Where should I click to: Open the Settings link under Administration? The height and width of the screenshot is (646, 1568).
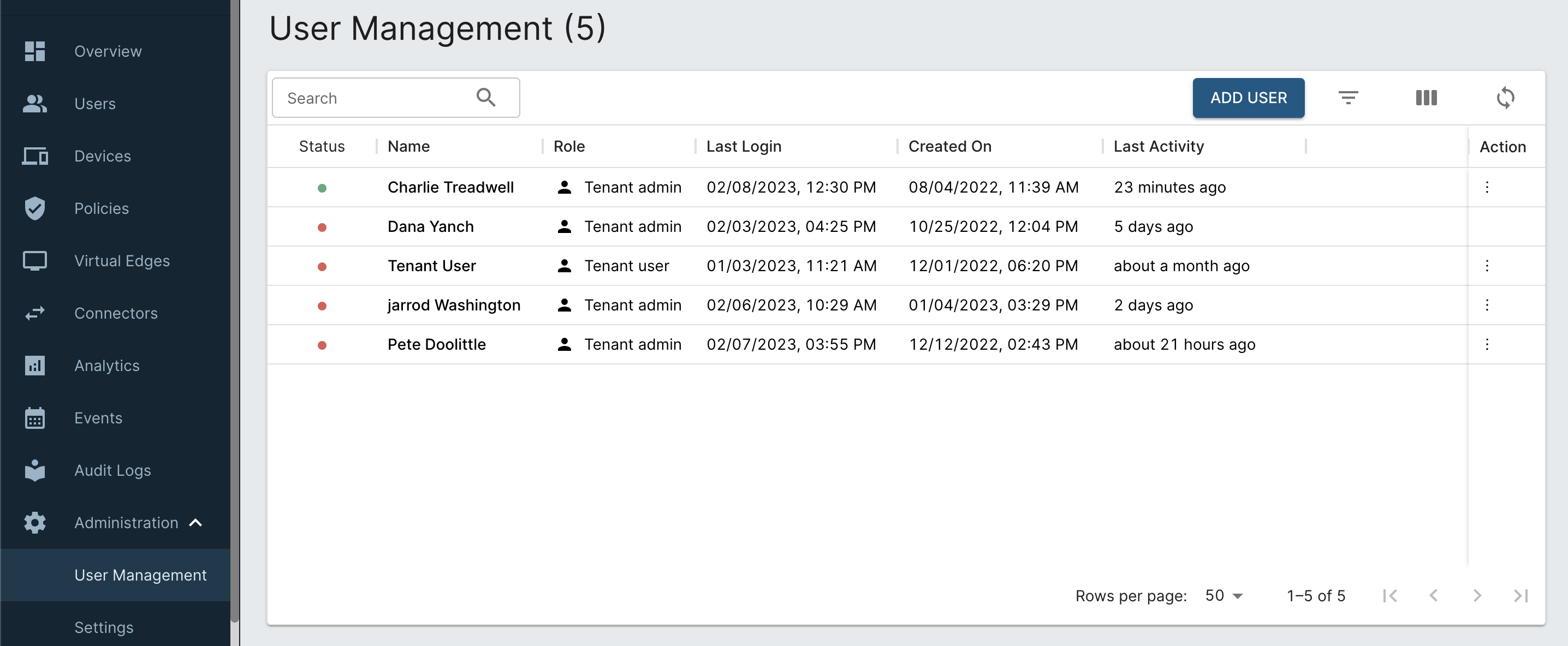(x=104, y=627)
